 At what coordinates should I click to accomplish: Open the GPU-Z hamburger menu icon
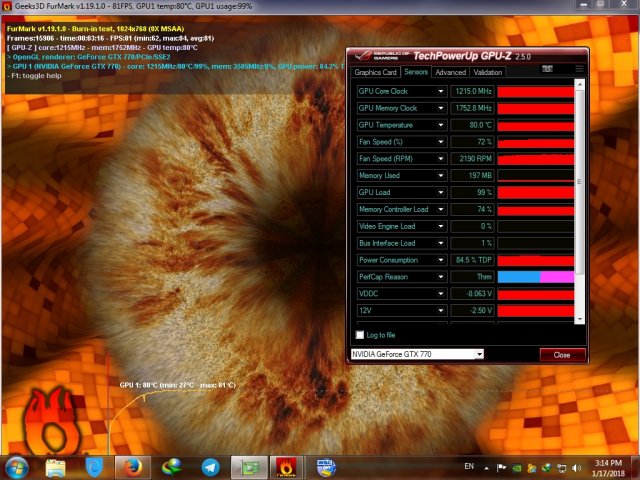[x=578, y=70]
